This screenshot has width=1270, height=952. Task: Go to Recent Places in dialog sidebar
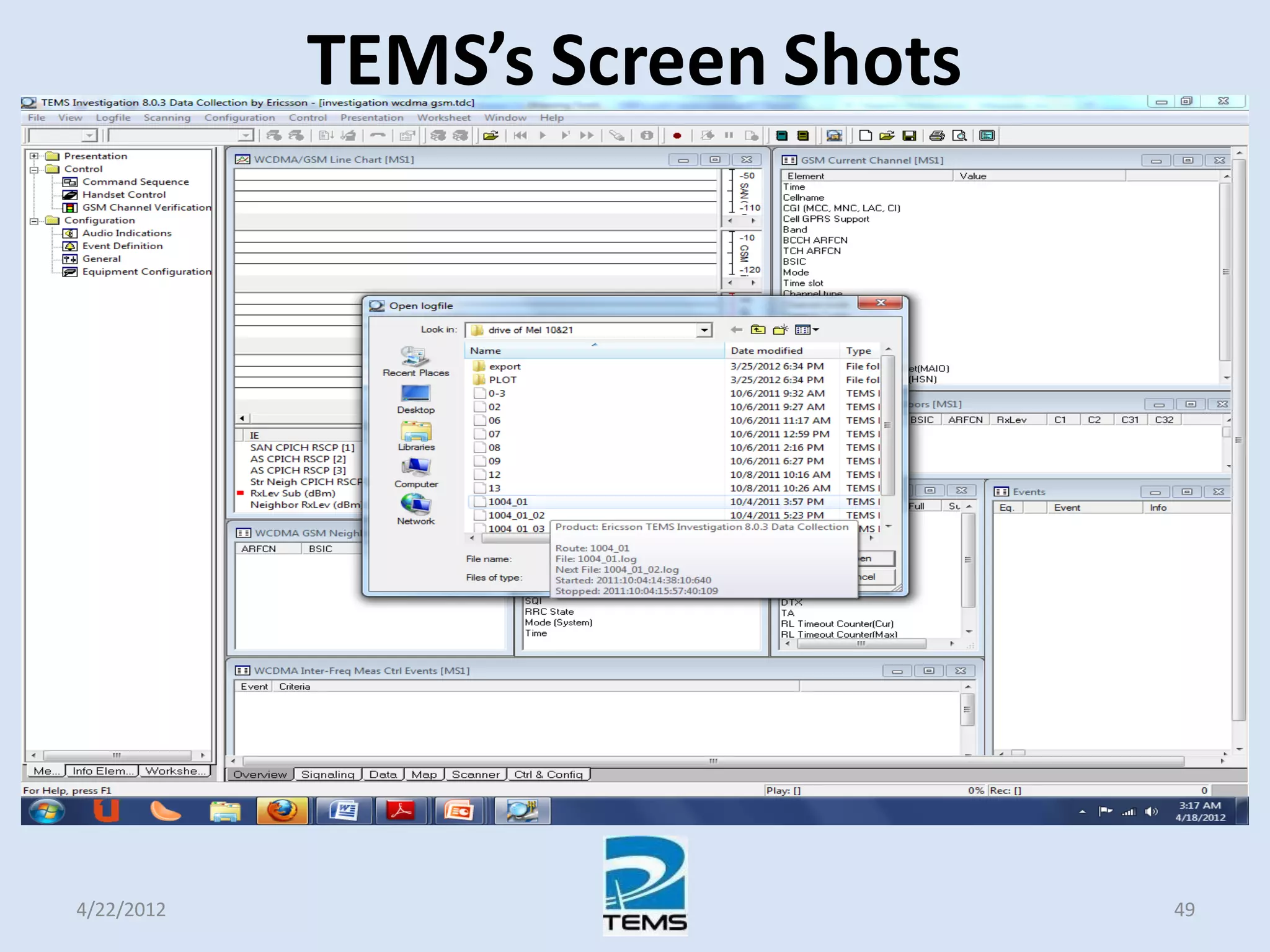point(415,362)
